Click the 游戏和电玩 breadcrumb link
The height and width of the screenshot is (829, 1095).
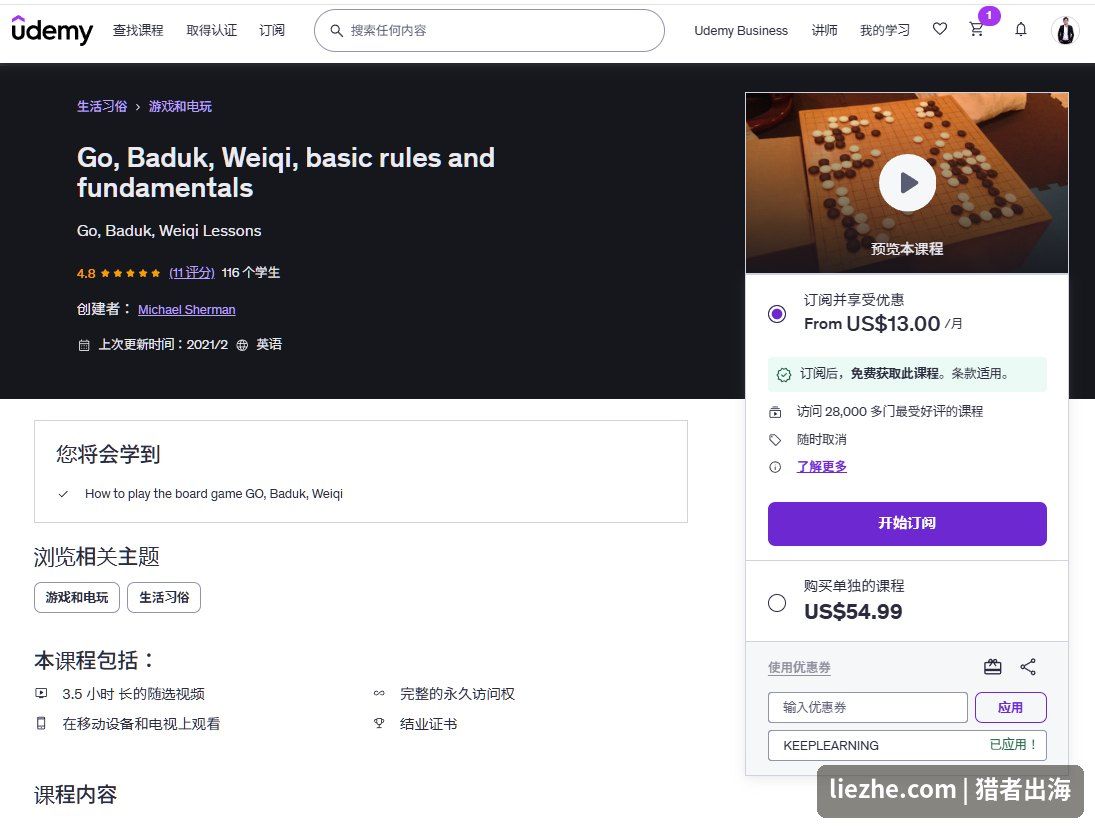pyautogui.click(x=180, y=106)
